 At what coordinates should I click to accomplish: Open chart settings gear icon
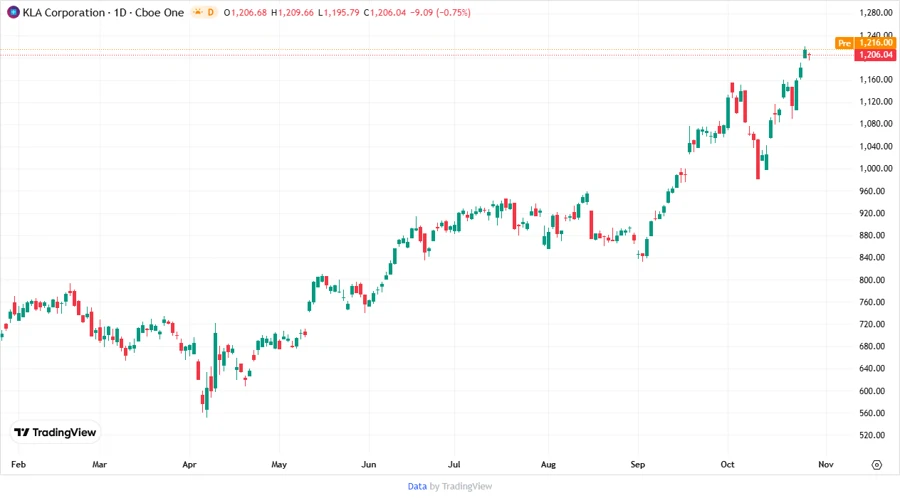(876, 465)
